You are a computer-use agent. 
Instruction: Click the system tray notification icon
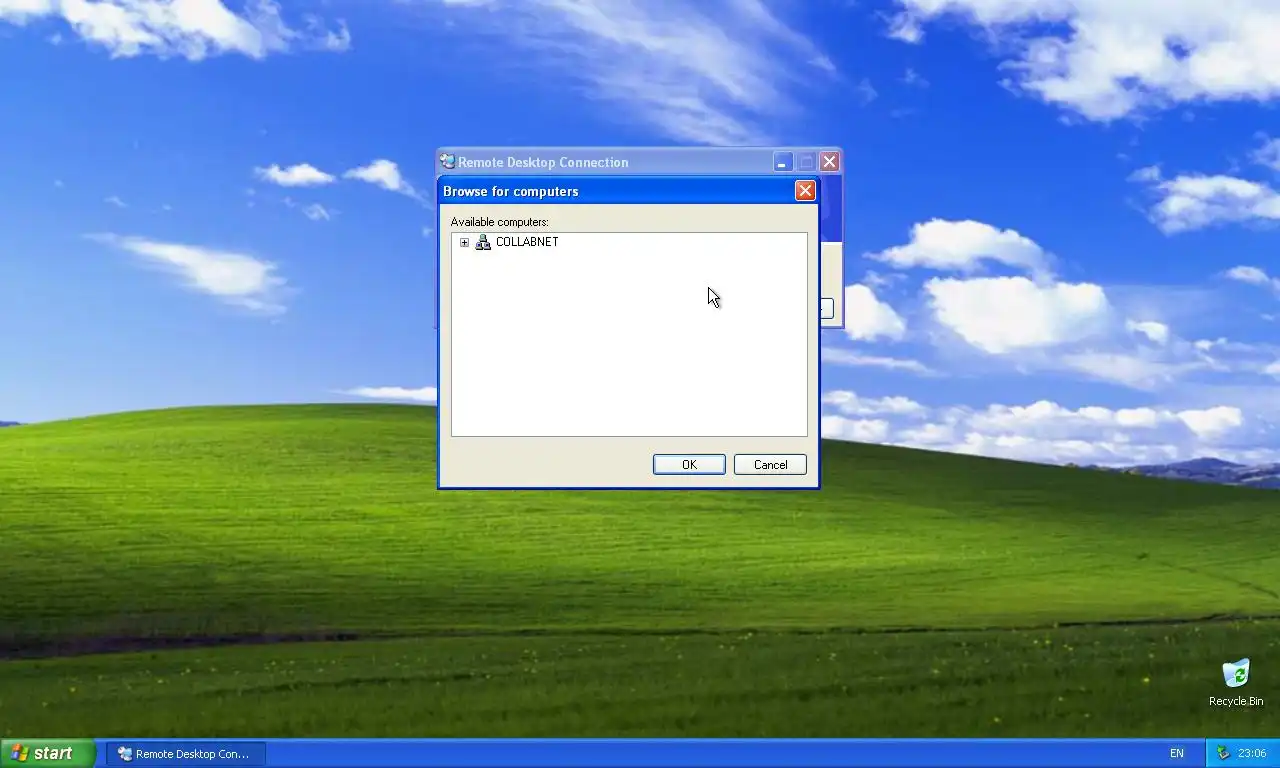coord(1223,754)
